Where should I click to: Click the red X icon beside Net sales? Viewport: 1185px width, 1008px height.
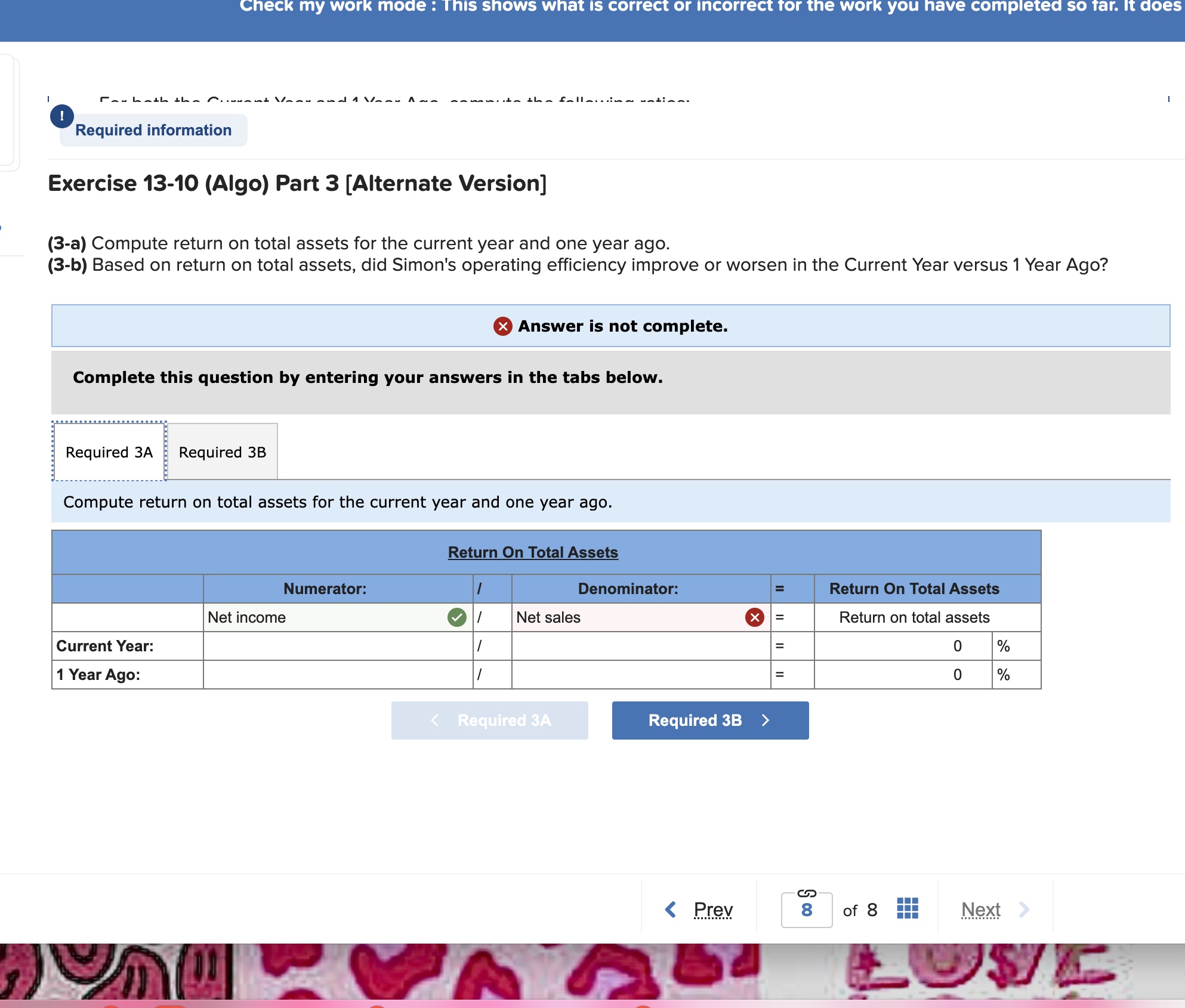click(x=753, y=617)
